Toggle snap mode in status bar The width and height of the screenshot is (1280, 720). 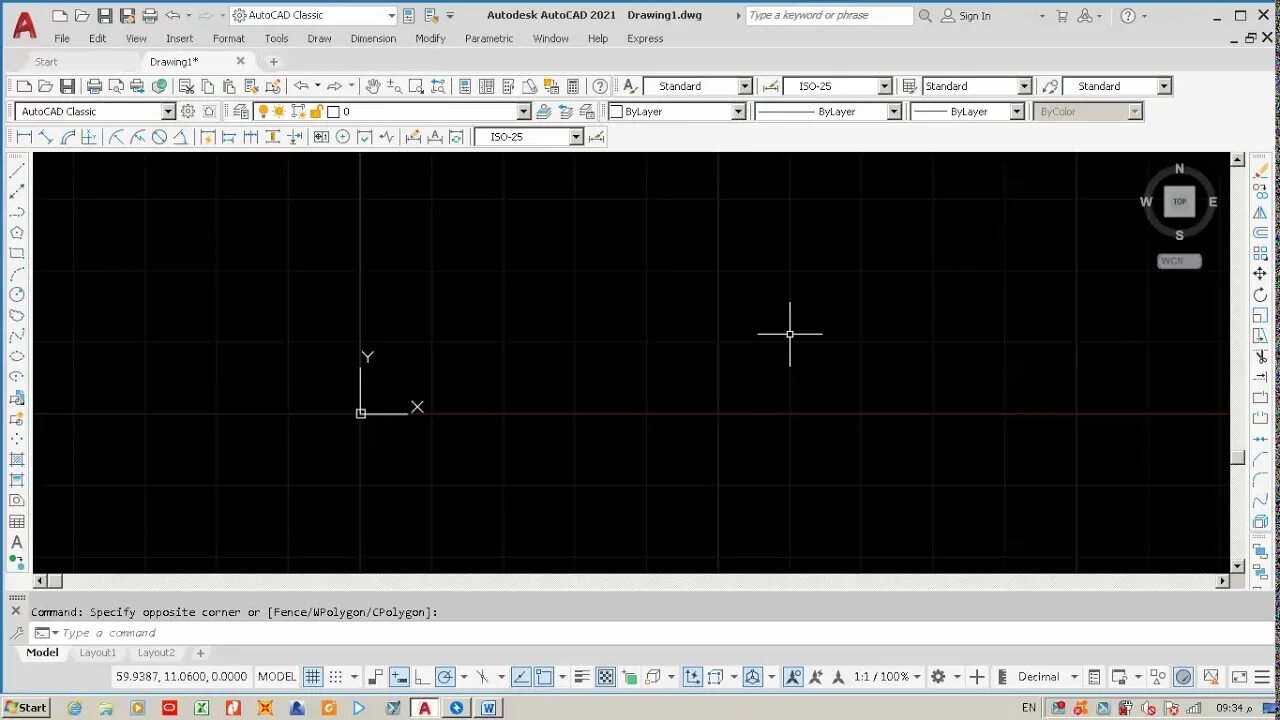click(335, 677)
